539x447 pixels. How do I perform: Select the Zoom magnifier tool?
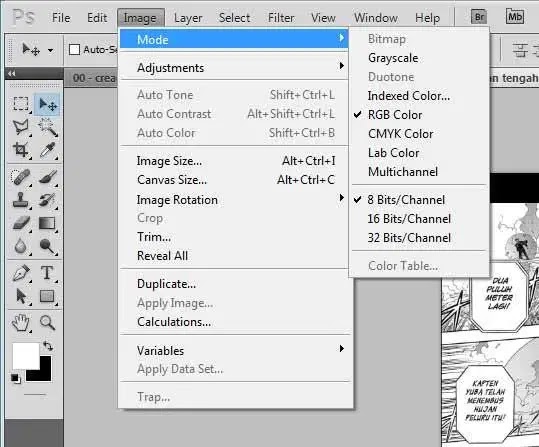click(47, 323)
